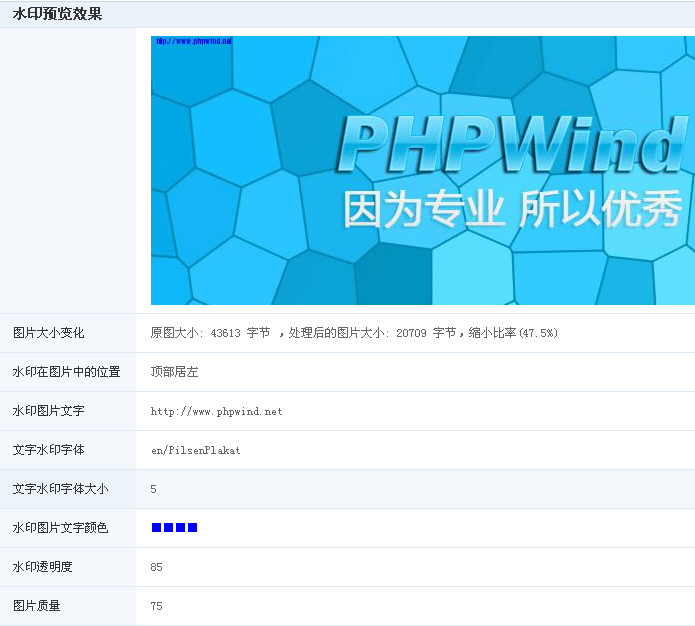Click the font size value '5'
This screenshot has width=695, height=626.
[x=153, y=489]
